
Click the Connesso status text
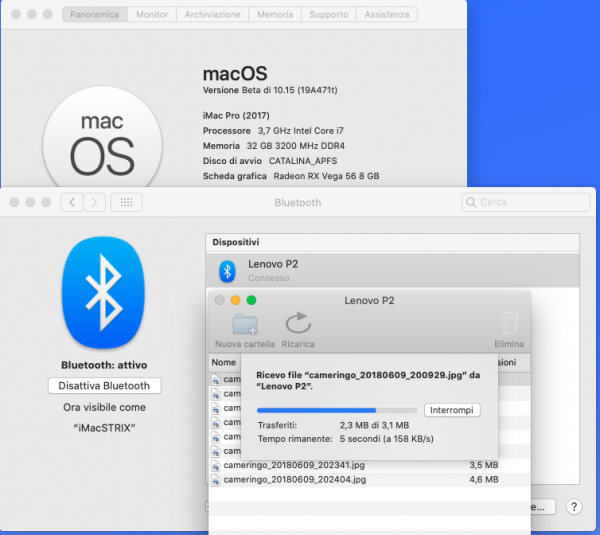click(x=269, y=278)
